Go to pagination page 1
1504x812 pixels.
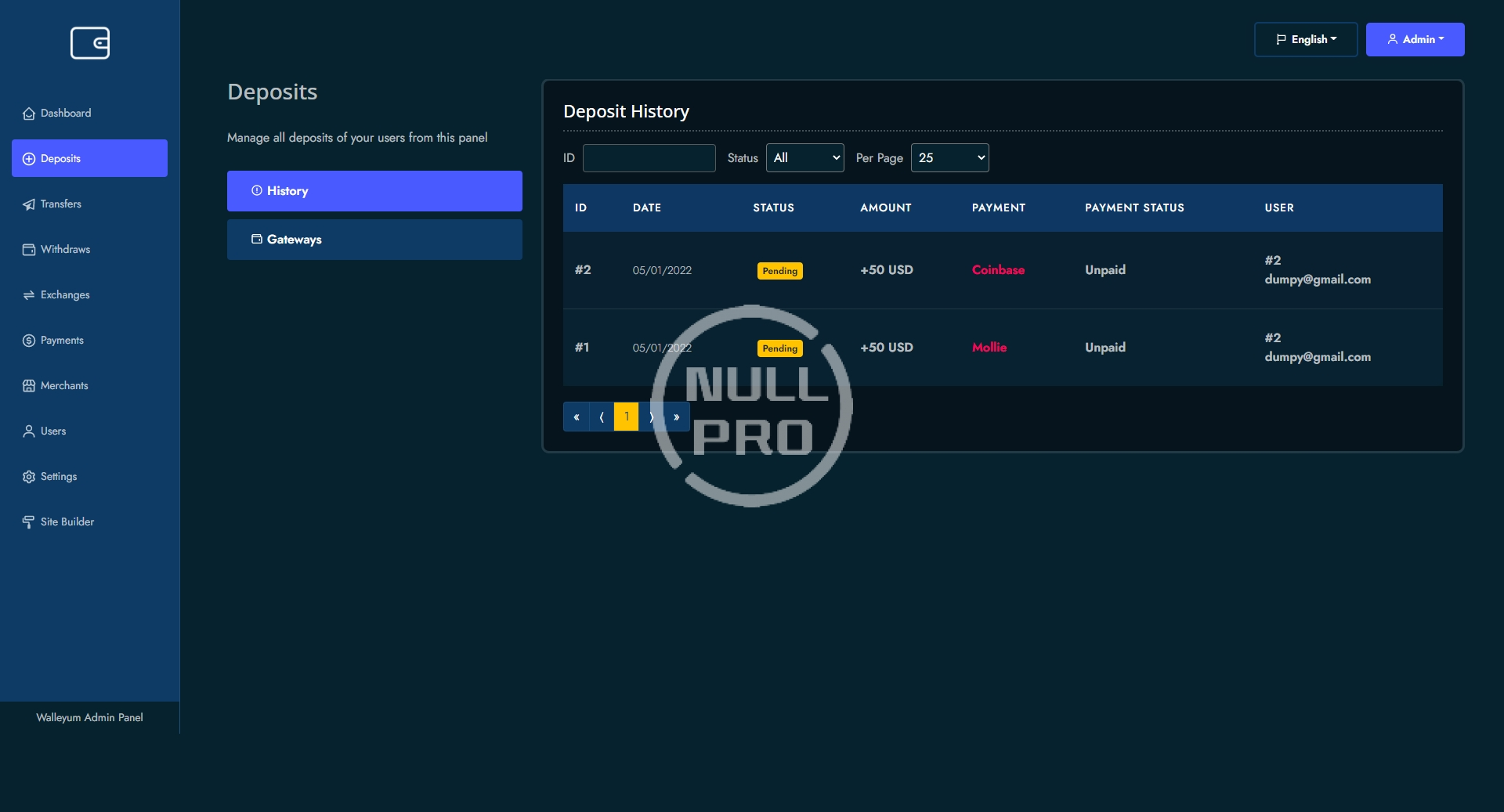627,417
